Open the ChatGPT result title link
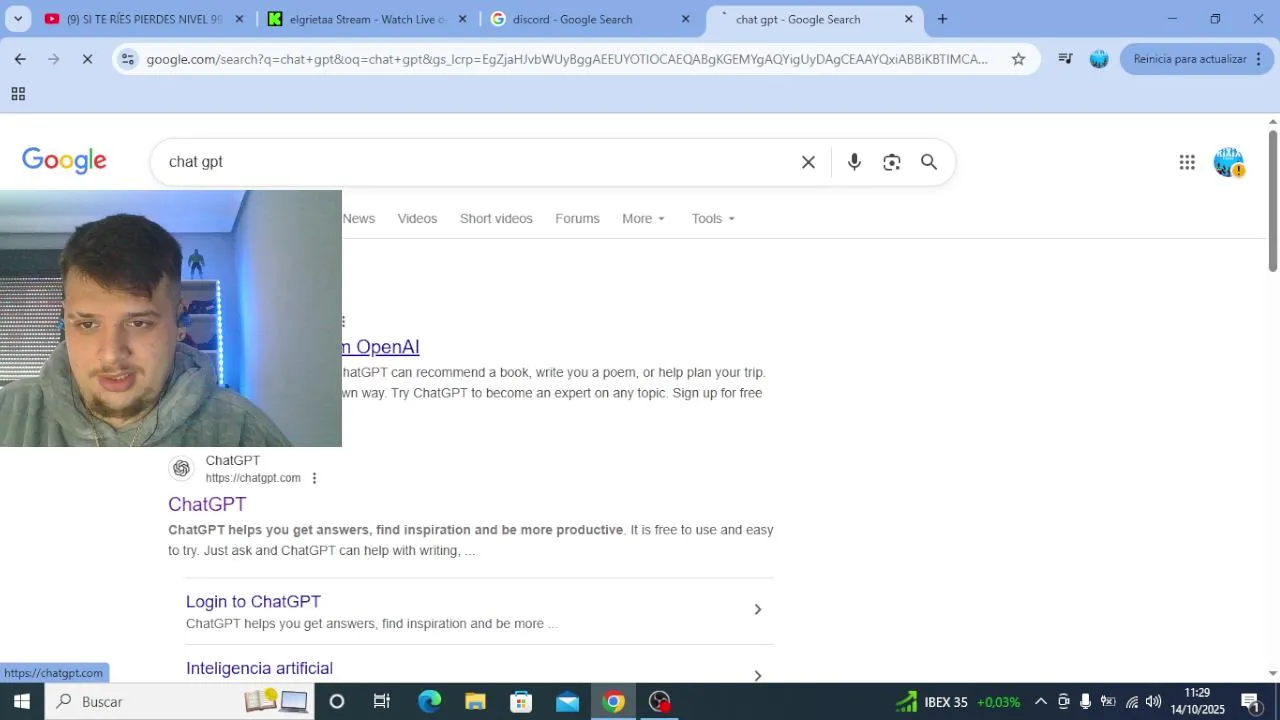Viewport: 1280px width, 720px height. 207,504
